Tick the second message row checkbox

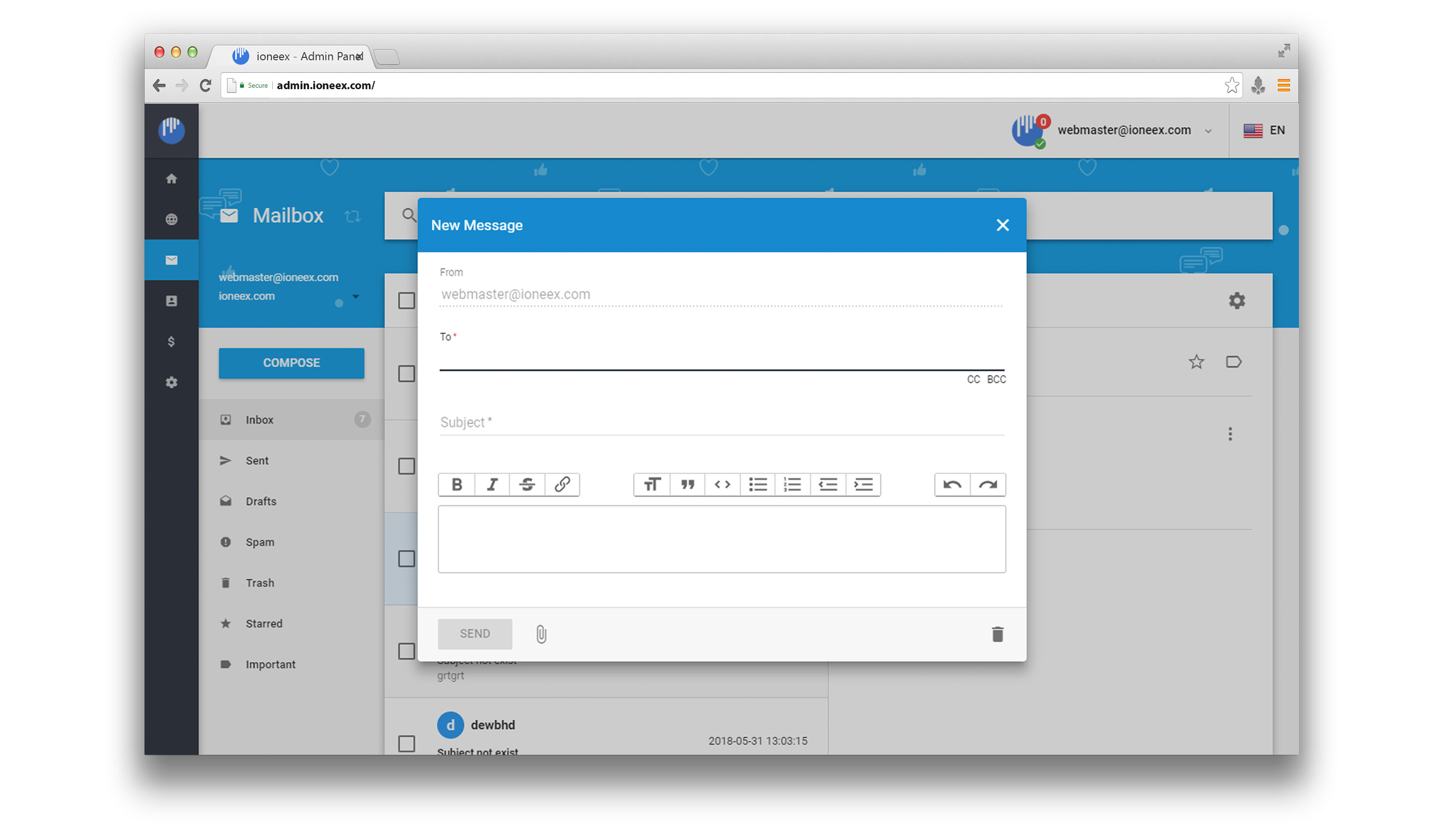tap(406, 466)
